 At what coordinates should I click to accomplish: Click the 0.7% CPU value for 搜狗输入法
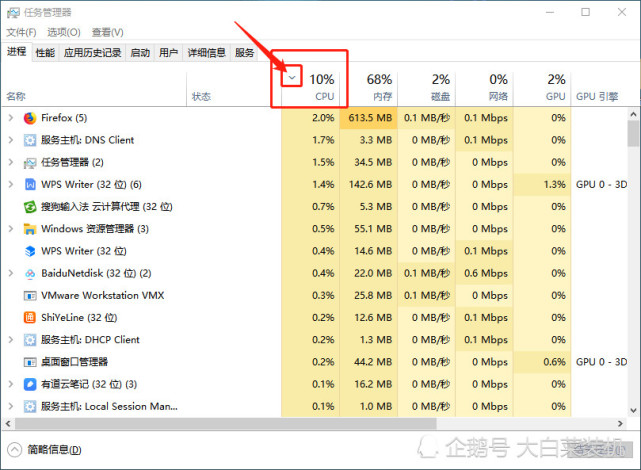(x=323, y=207)
